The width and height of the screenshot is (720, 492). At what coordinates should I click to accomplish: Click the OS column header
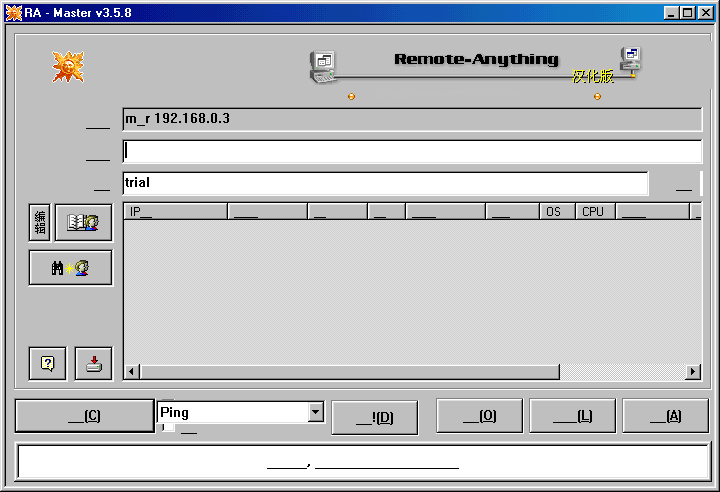(x=553, y=212)
